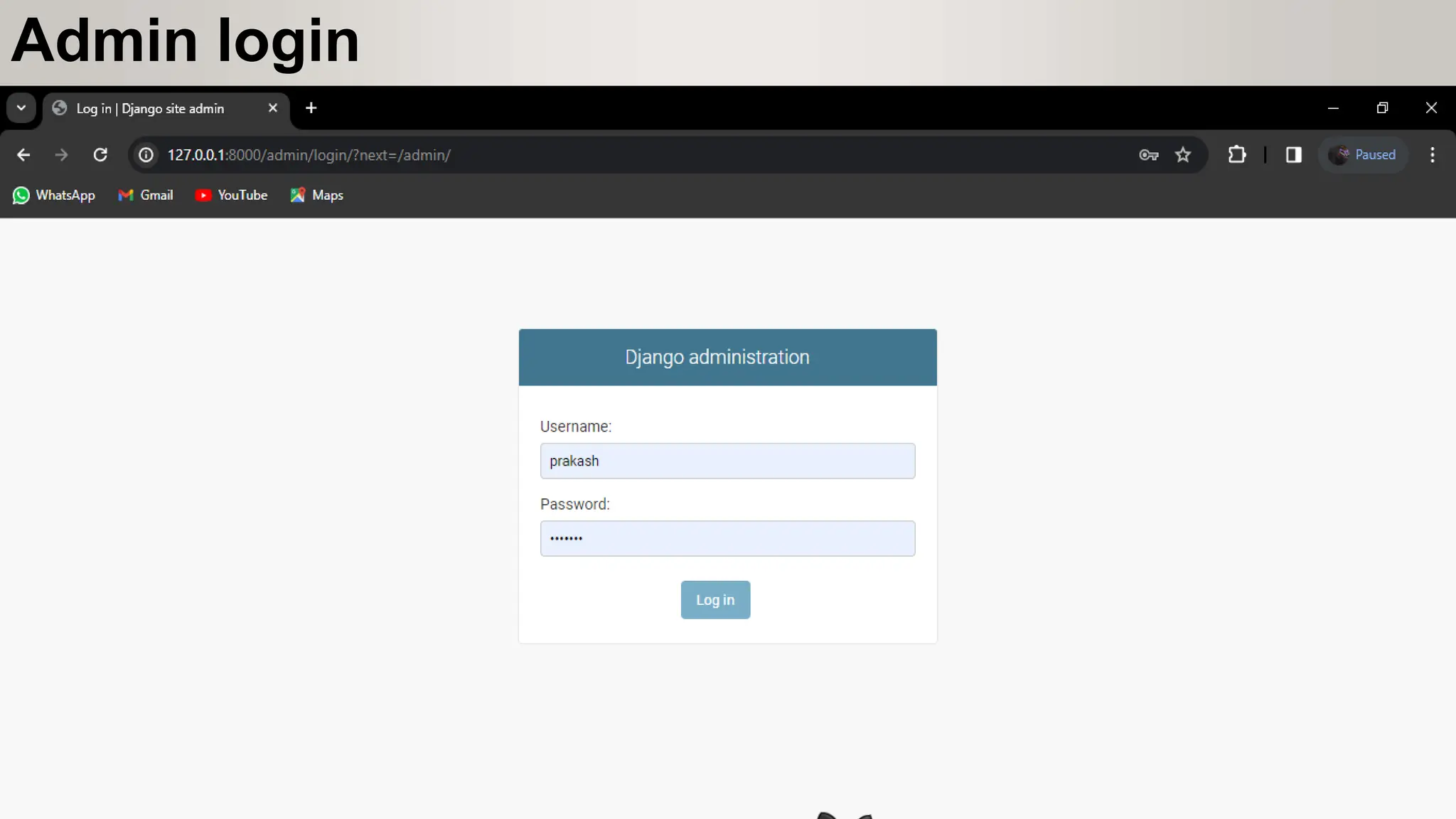The image size is (1456, 819).
Task: Expand the tab search dropdown arrow
Action: click(21, 108)
